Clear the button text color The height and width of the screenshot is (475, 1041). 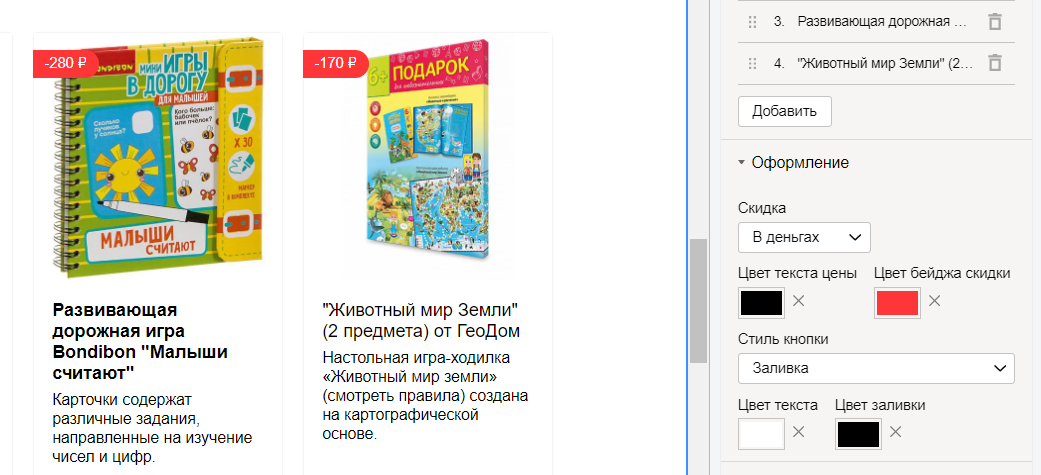[x=799, y=432]
